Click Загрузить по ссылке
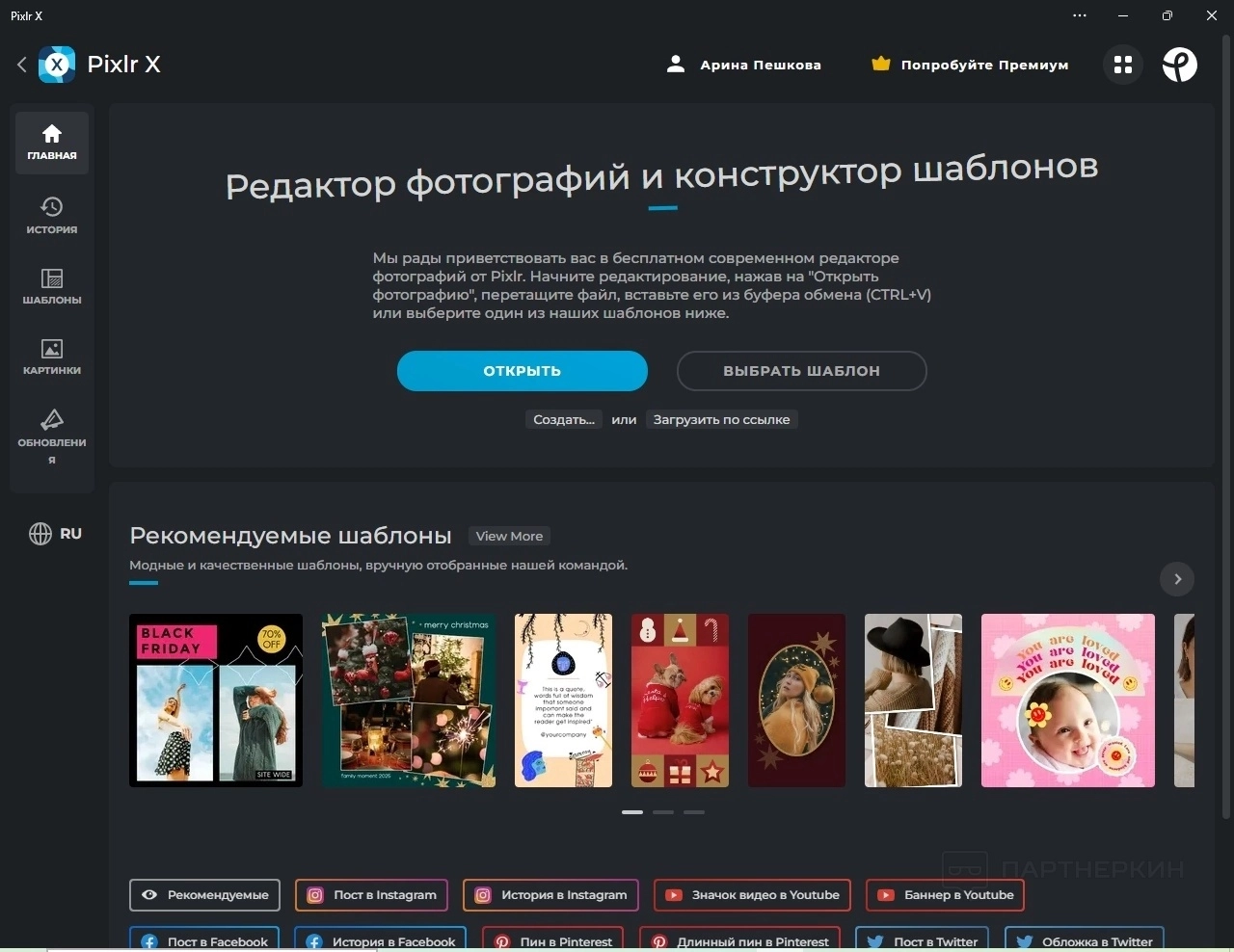 click(722, 419)
